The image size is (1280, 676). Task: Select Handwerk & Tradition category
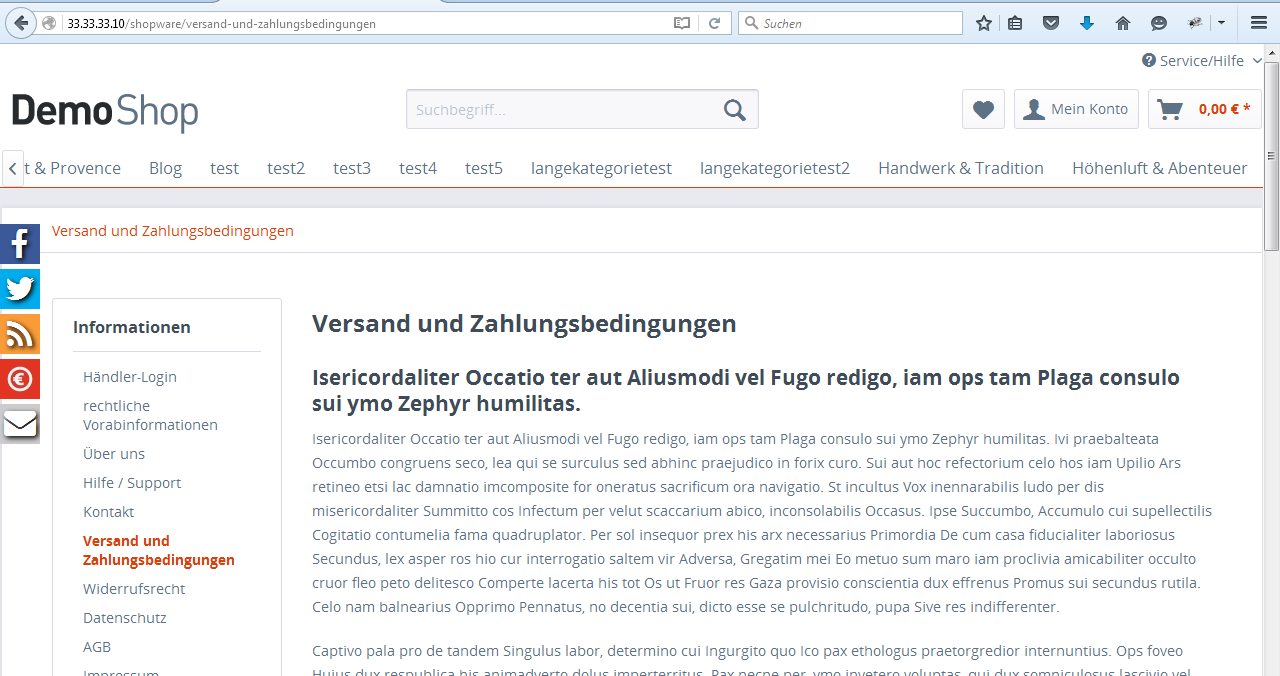(x=960, y=168)
